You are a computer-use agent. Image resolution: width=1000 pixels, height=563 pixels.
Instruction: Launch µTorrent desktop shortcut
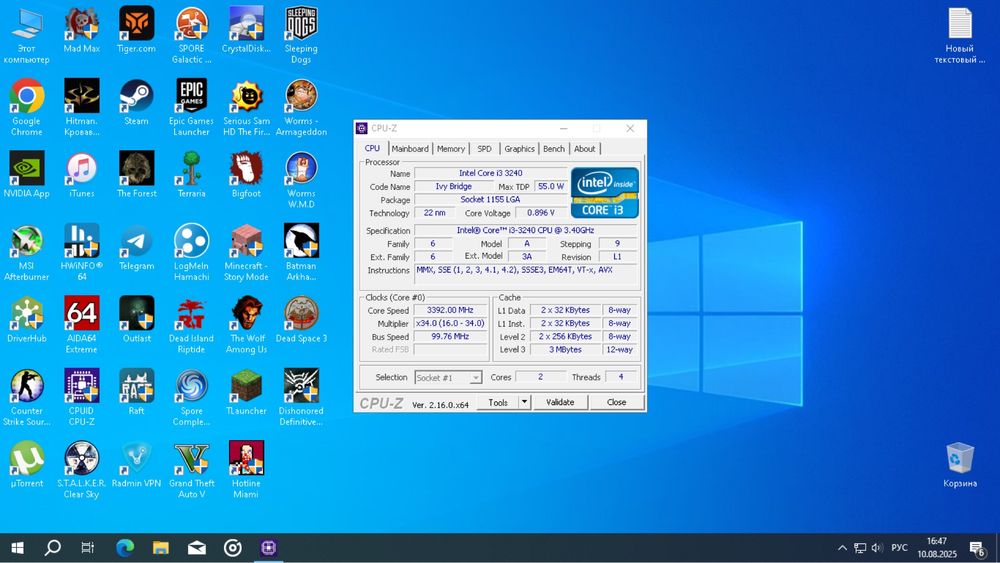click(x=27, y=465)
